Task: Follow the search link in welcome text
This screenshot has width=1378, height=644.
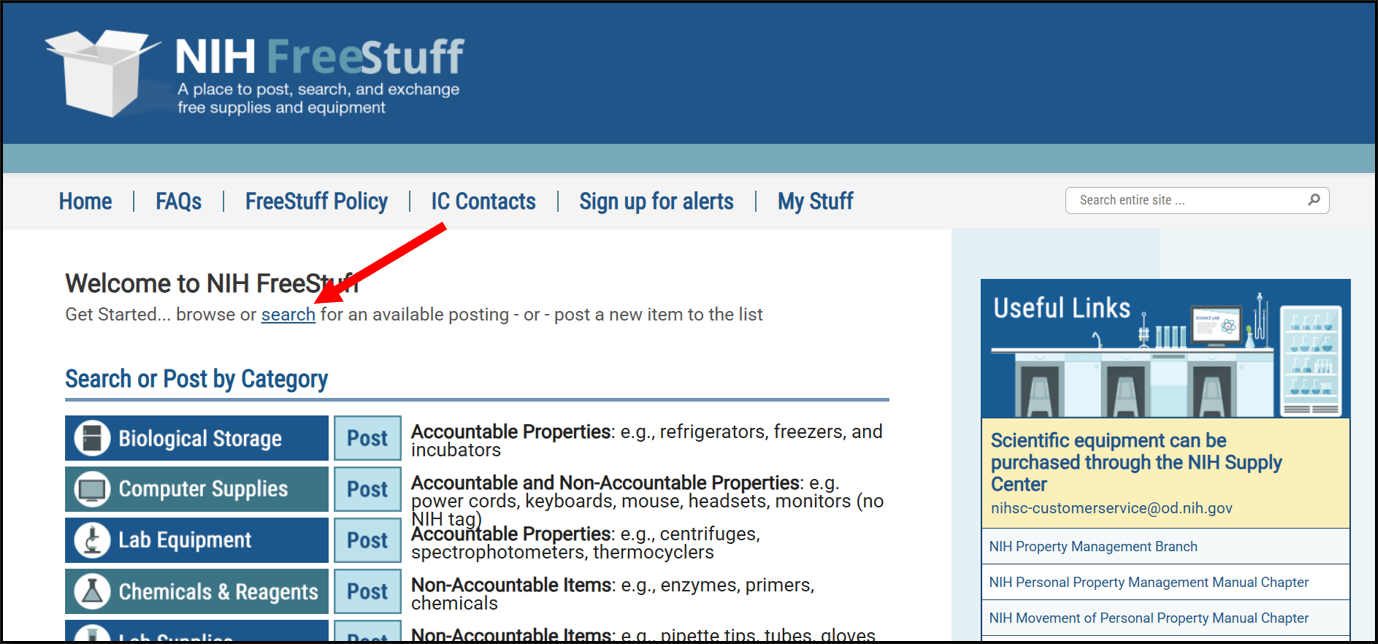Action: [288, 314]
